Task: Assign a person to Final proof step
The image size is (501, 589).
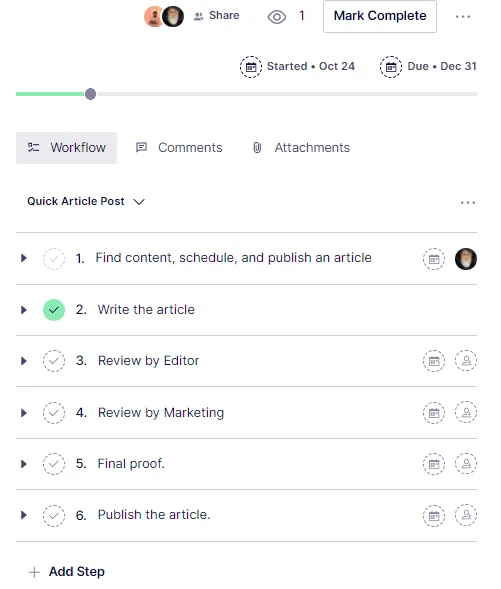Action: click(466, 464)
